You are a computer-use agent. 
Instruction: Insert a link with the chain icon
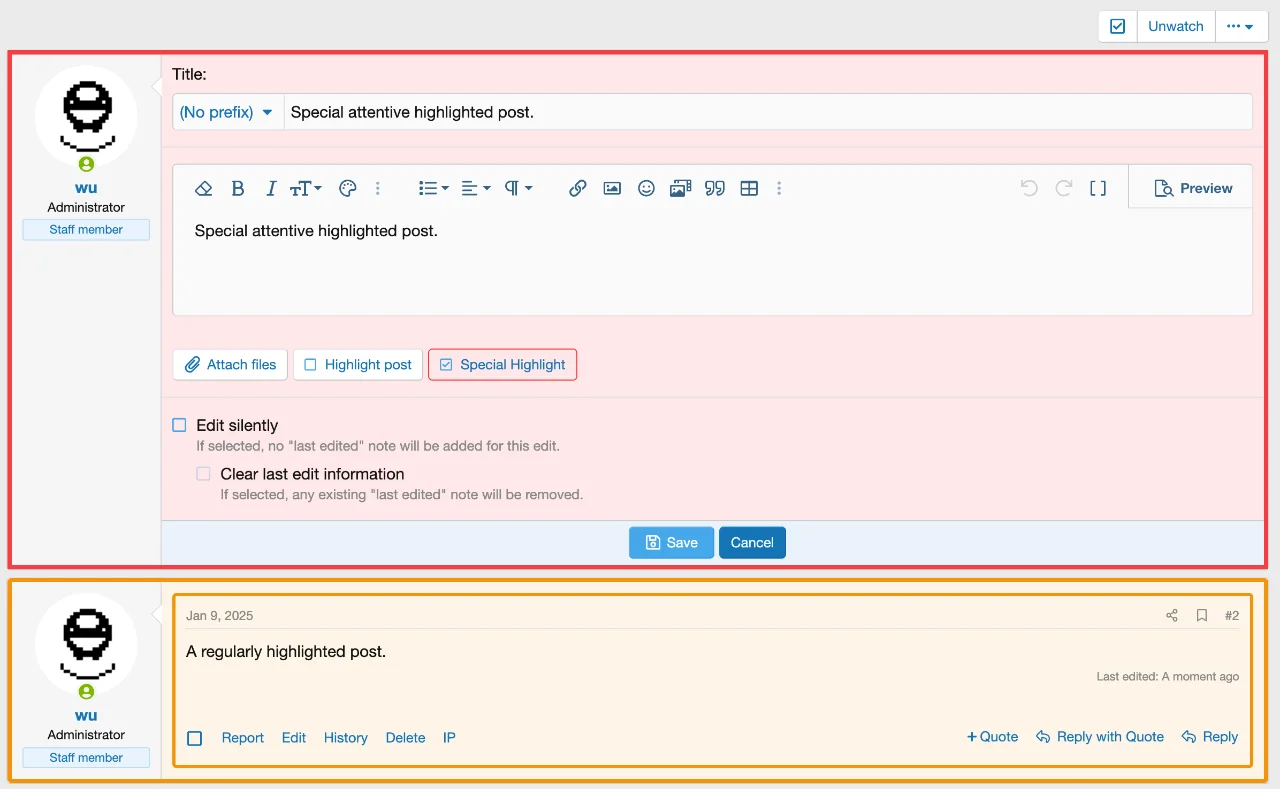(x=577, y=188)
